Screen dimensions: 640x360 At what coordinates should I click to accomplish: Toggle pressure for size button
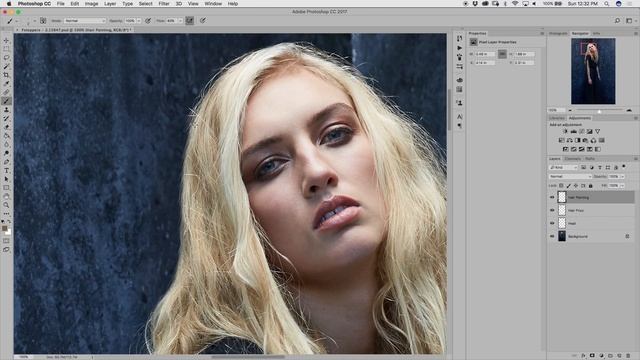(x=203, y=20)
